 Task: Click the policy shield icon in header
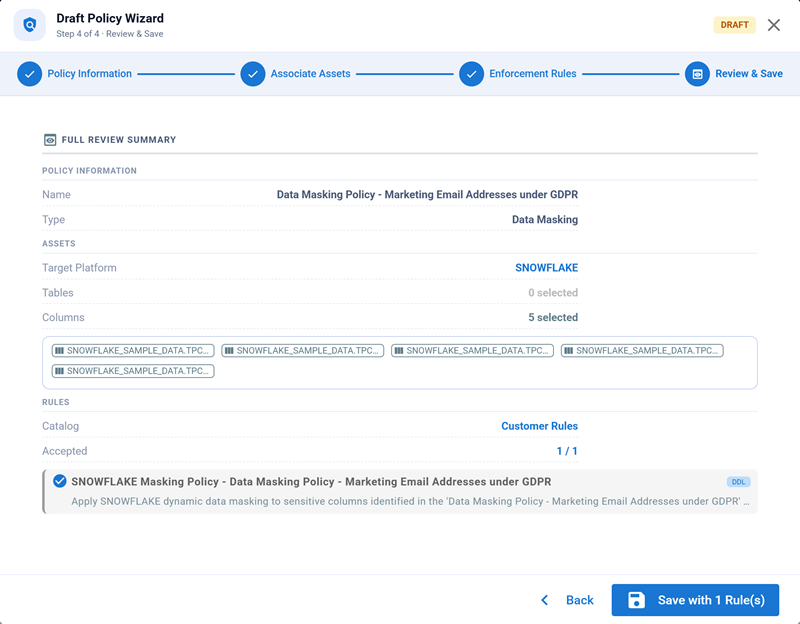30,24
